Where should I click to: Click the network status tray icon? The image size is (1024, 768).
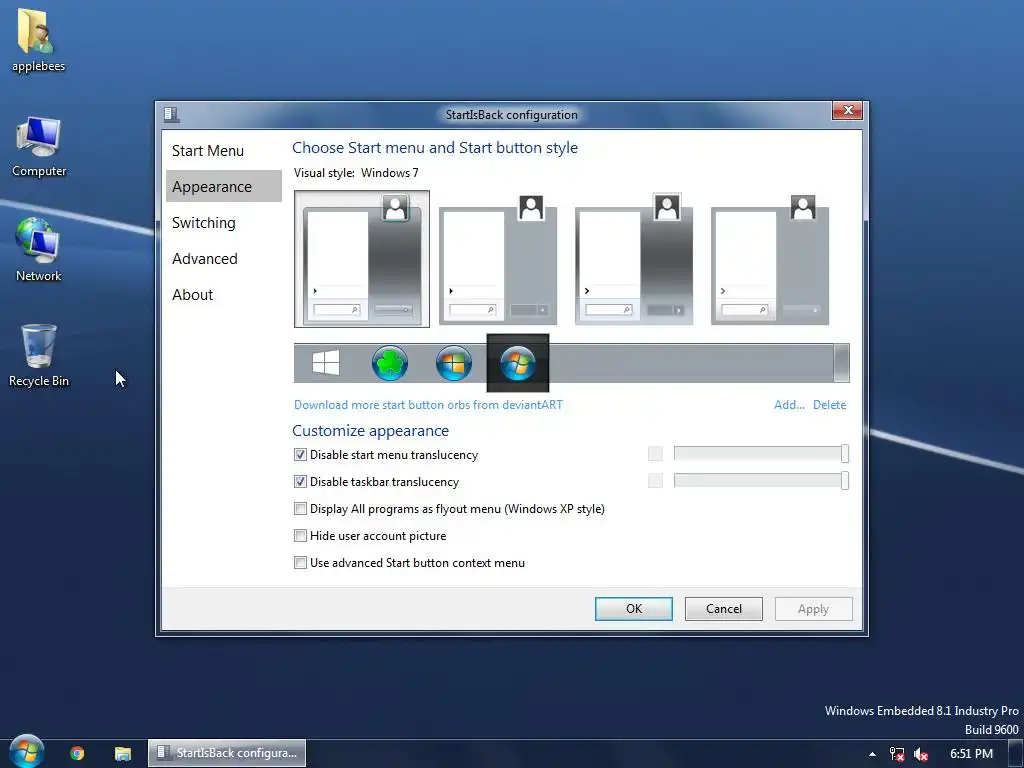897,754
